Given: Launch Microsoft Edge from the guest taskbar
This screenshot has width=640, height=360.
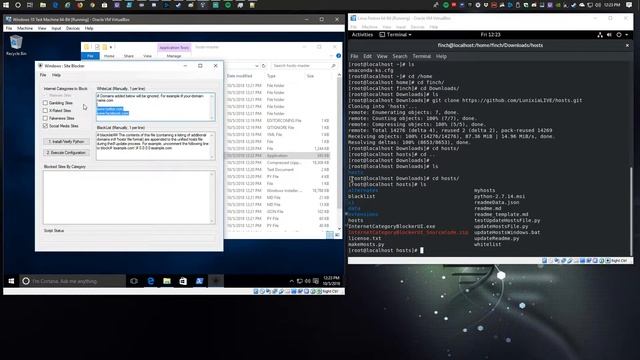Looking at the screenshot, I should point(151,281).
